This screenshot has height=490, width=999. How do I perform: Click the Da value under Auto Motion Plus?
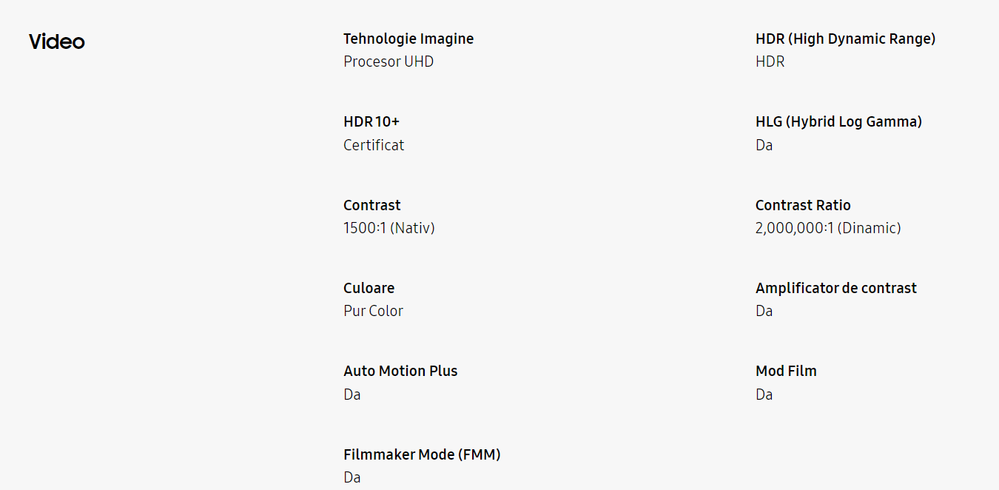[x=352, y=394]
